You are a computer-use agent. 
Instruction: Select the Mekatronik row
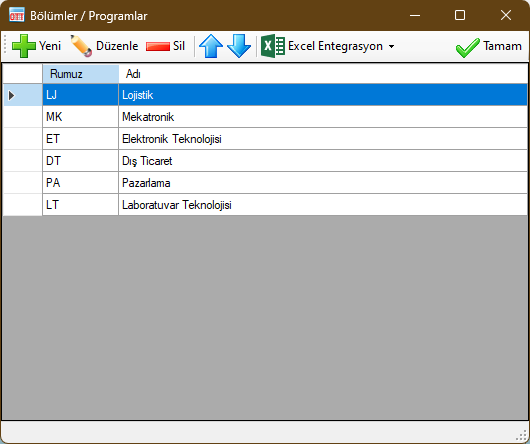click(x=265, y=117)
